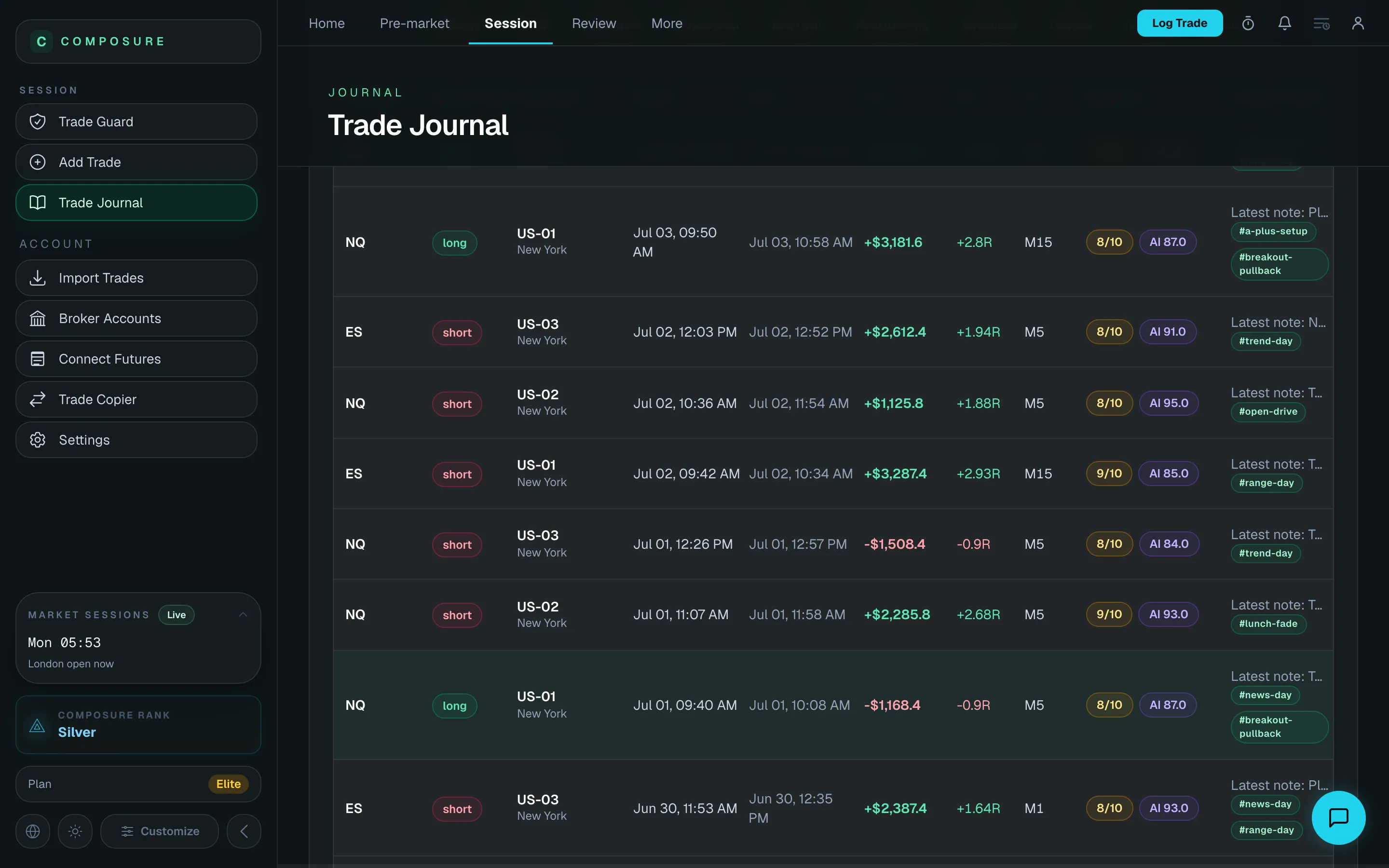Click the 9/10 rating on Jul 01 11:07 trade
Screen dimensions: 1389x868
tap(1109, 614)
